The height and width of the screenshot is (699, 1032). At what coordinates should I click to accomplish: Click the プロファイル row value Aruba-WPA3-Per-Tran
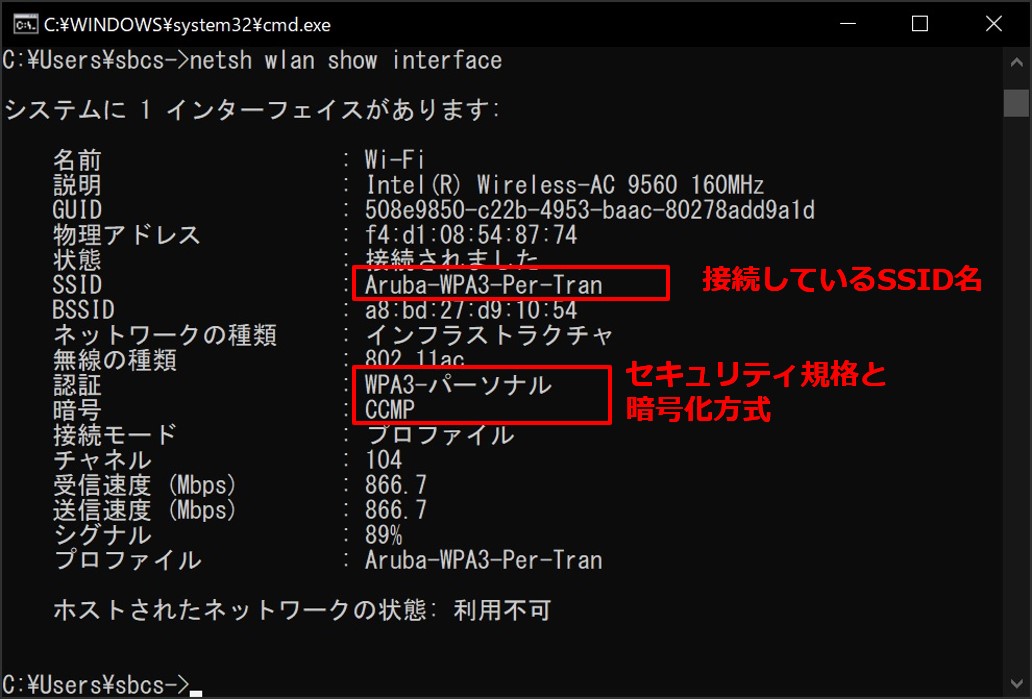[484, 560]
